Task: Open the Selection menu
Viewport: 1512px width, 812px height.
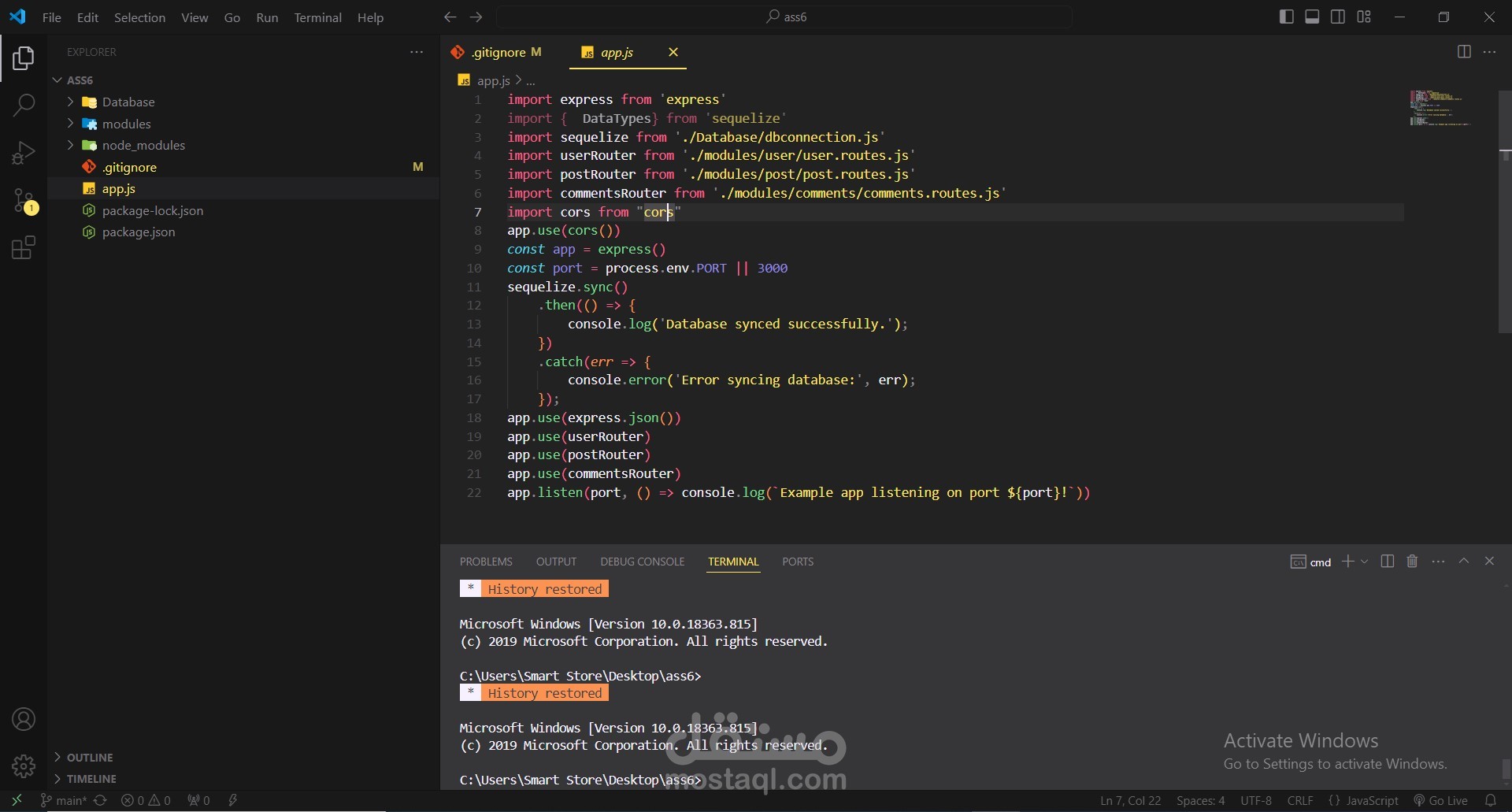Action: [139, 17]
